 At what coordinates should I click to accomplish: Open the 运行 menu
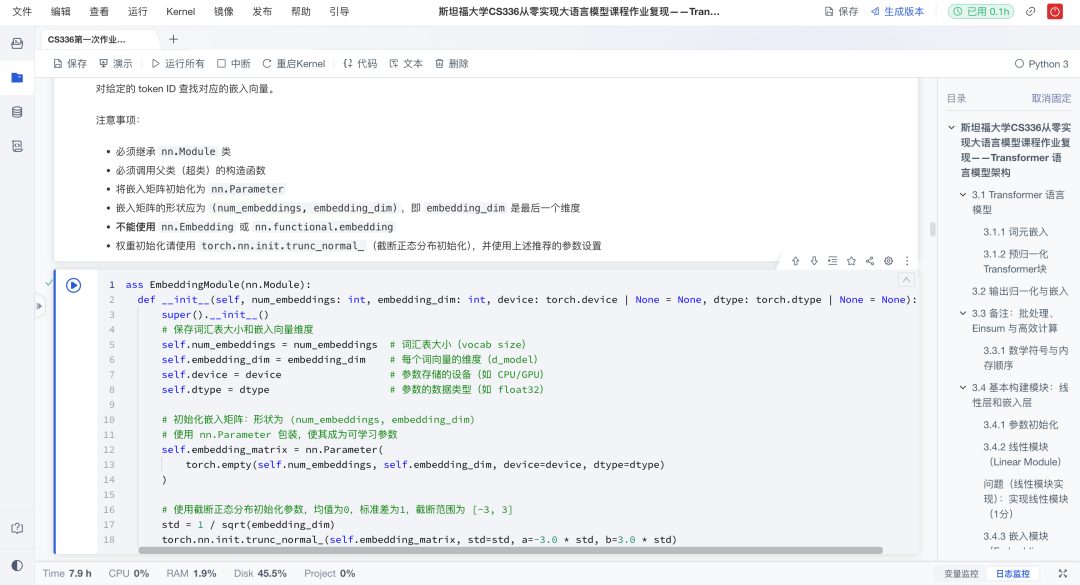[138, 12]
